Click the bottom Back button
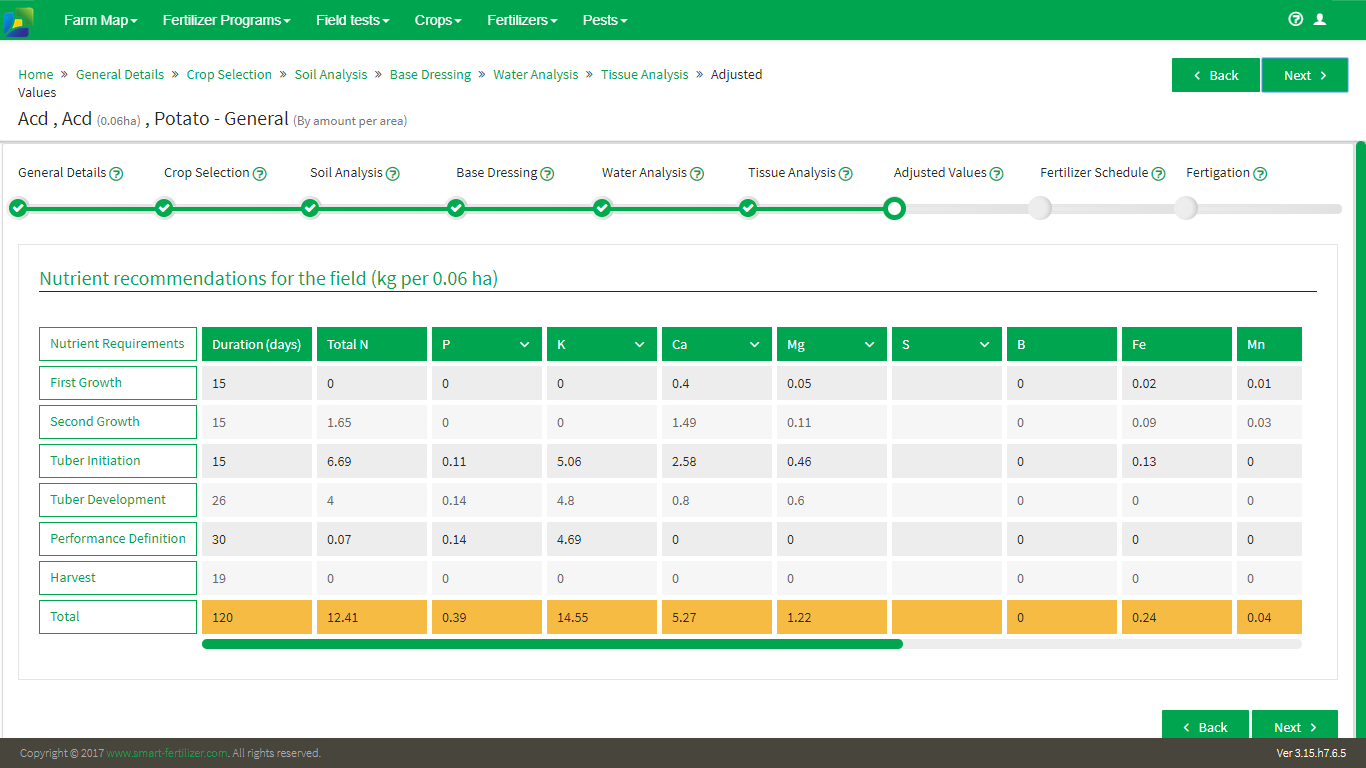1366x768 pixels. [x=1205, y=726]
